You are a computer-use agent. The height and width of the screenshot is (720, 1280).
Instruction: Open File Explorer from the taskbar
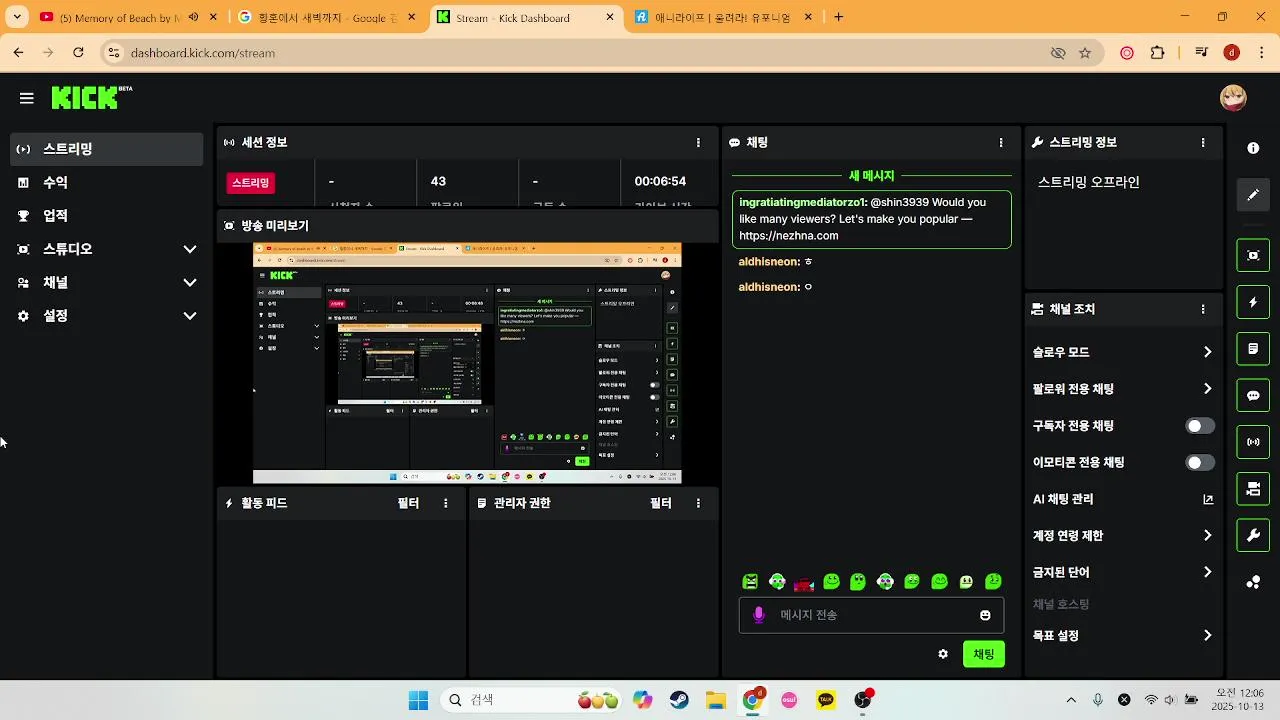coord(715,700)
